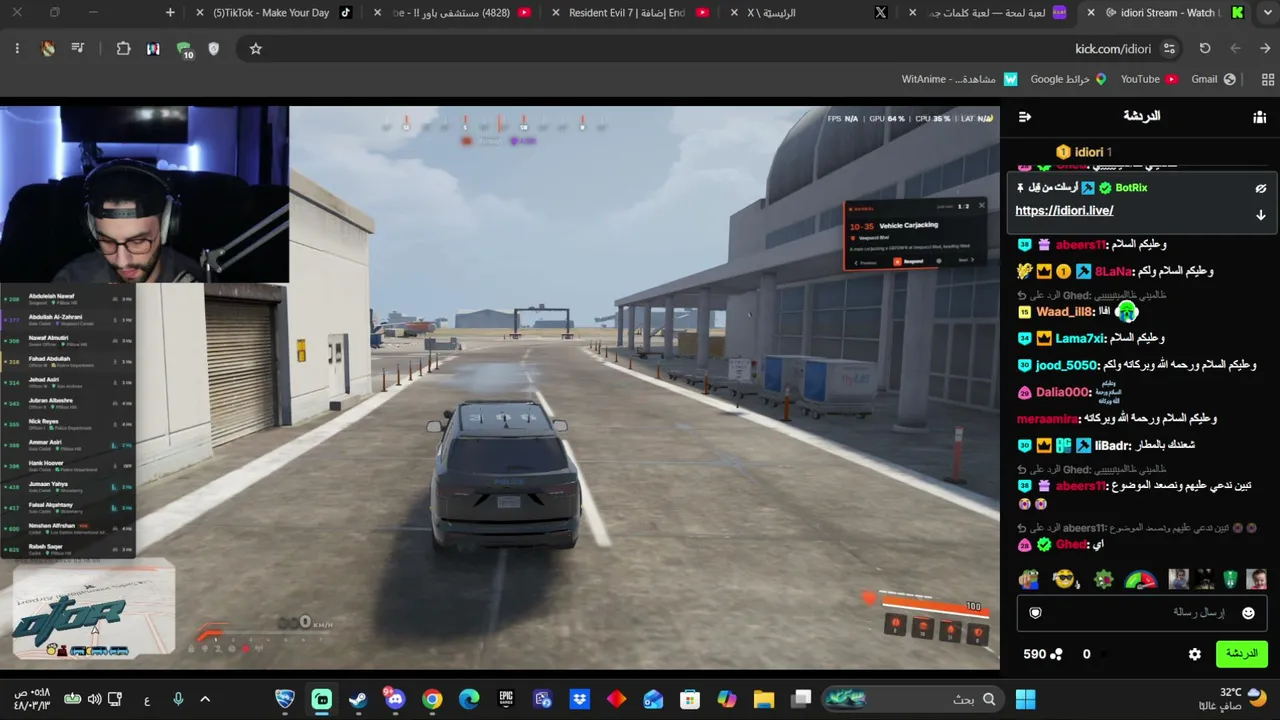Viewport: 1280px width, 720px height.
Task: Click the send message input field
Action: tap(1142, 612)
